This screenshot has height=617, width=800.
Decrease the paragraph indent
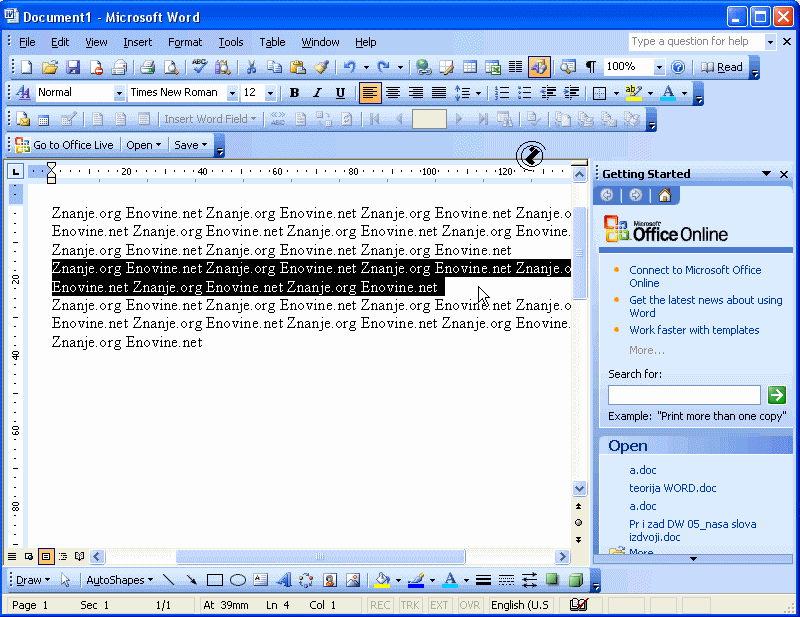coord(548,92)
